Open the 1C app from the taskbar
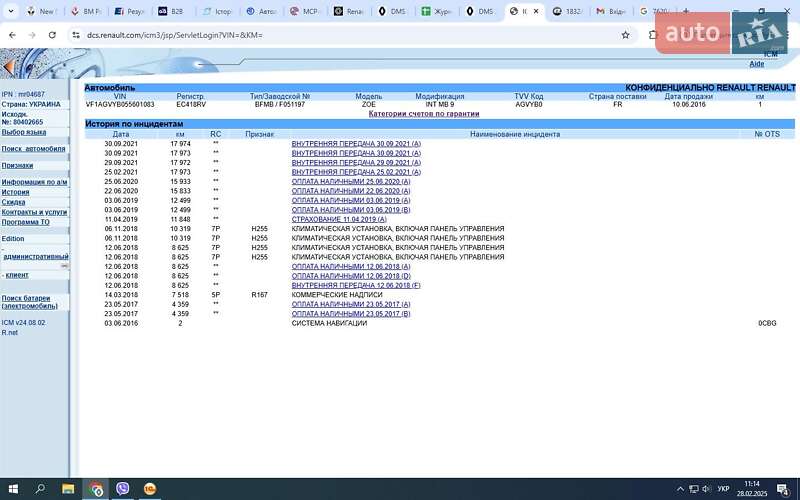The height and width of the screenshot is (500, 800). click(149, 489)
